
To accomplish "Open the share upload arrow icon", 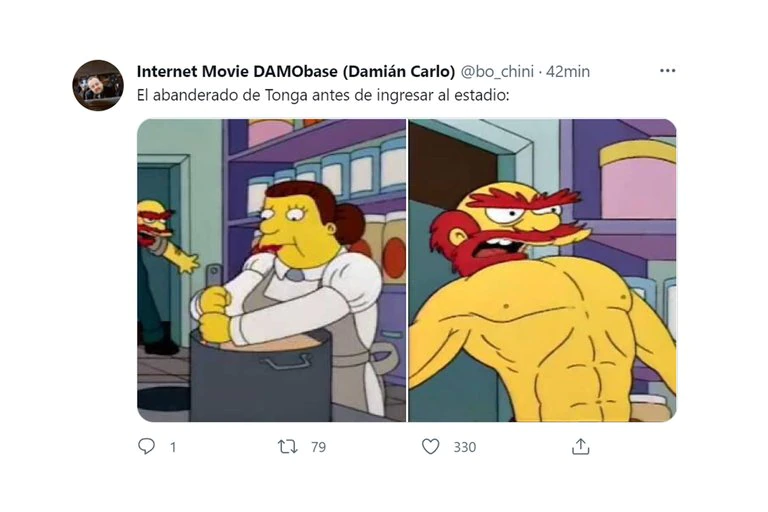I will (580, 446).
